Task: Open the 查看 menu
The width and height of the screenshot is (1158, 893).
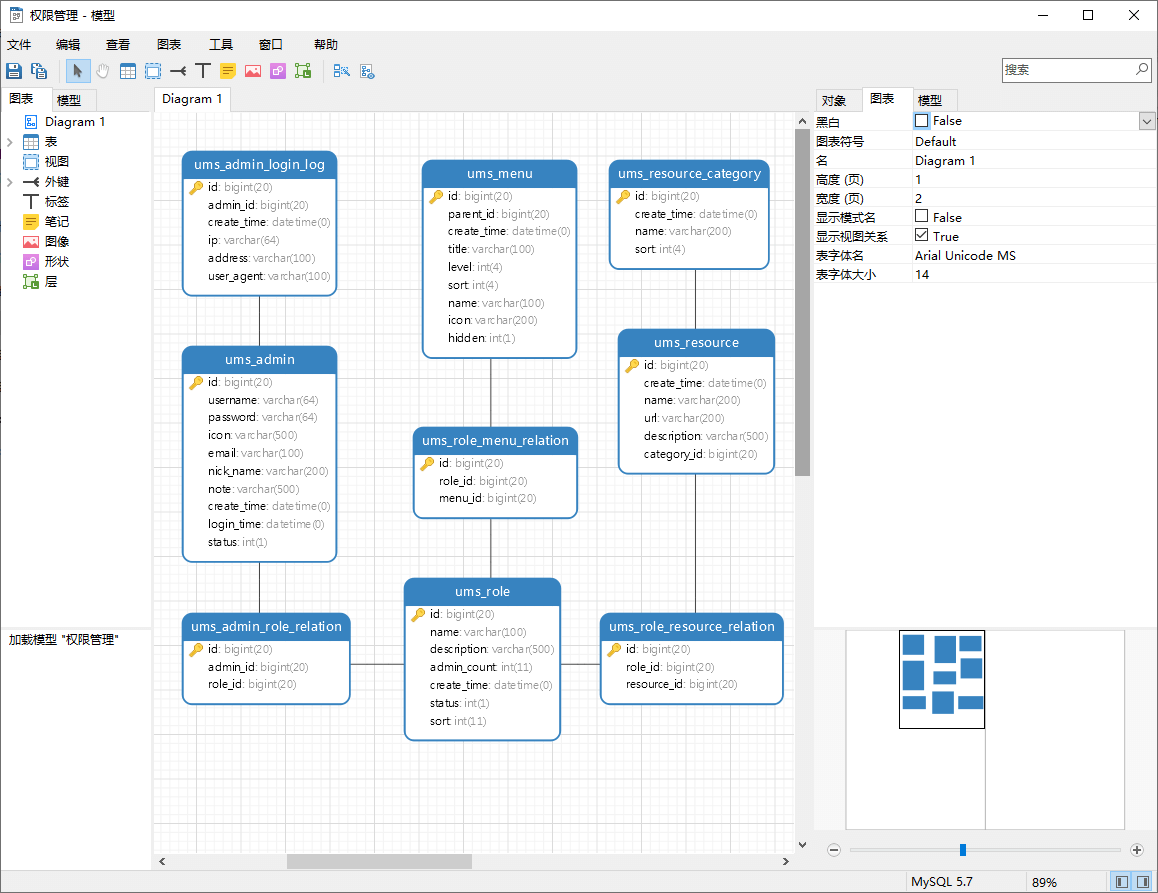Action: pos(118,44)
